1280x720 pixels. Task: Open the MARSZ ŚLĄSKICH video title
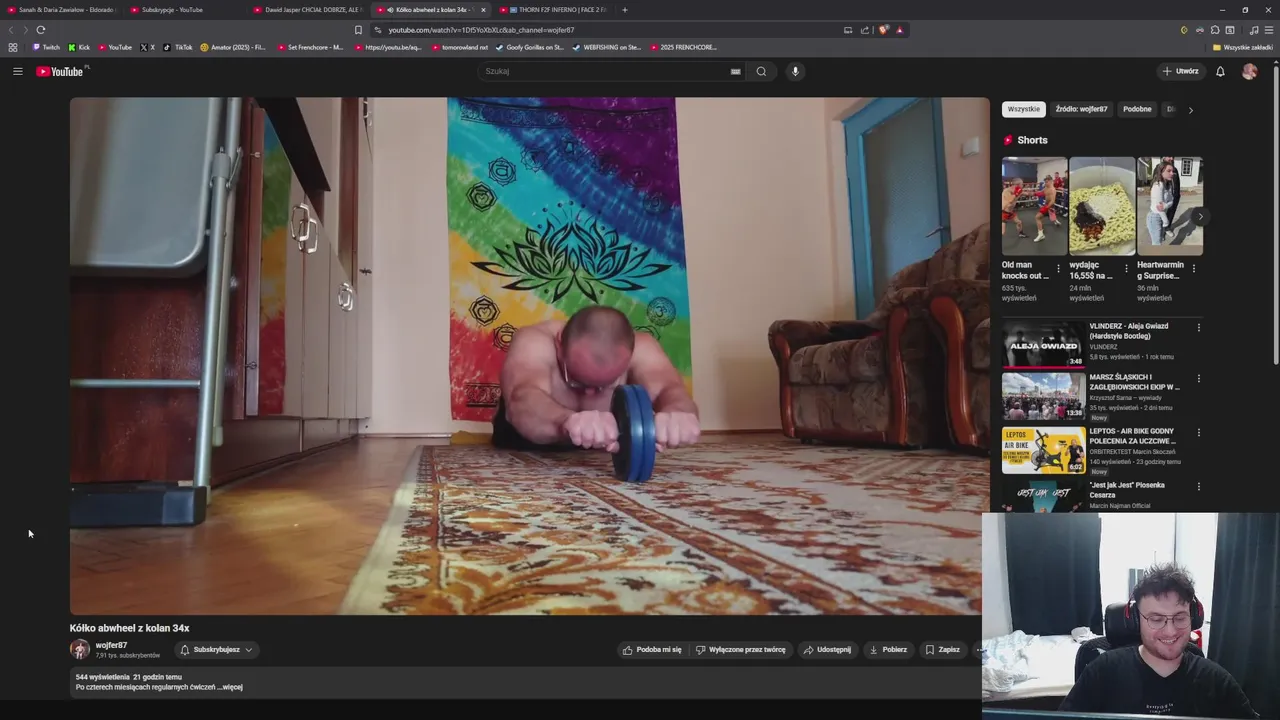pos(1135,382)
